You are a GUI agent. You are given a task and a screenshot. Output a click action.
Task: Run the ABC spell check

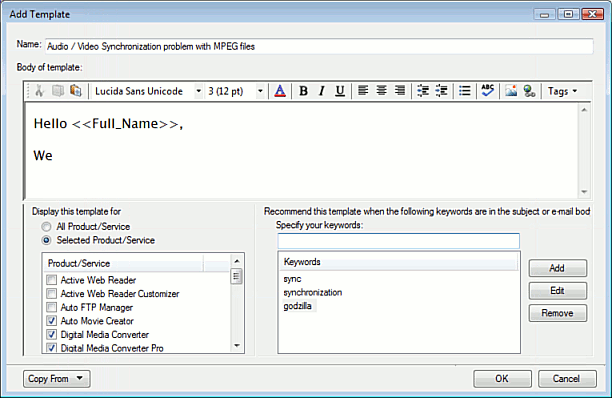pyautogui.click(x=487, y=91)
